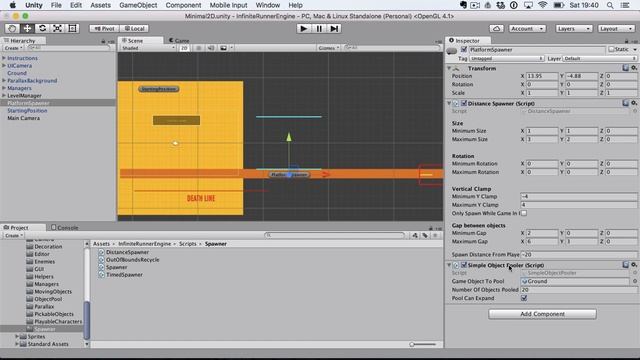Select the Rect transform tool
The height and width of the screenshot is (360, 640).
coord(72,29)
